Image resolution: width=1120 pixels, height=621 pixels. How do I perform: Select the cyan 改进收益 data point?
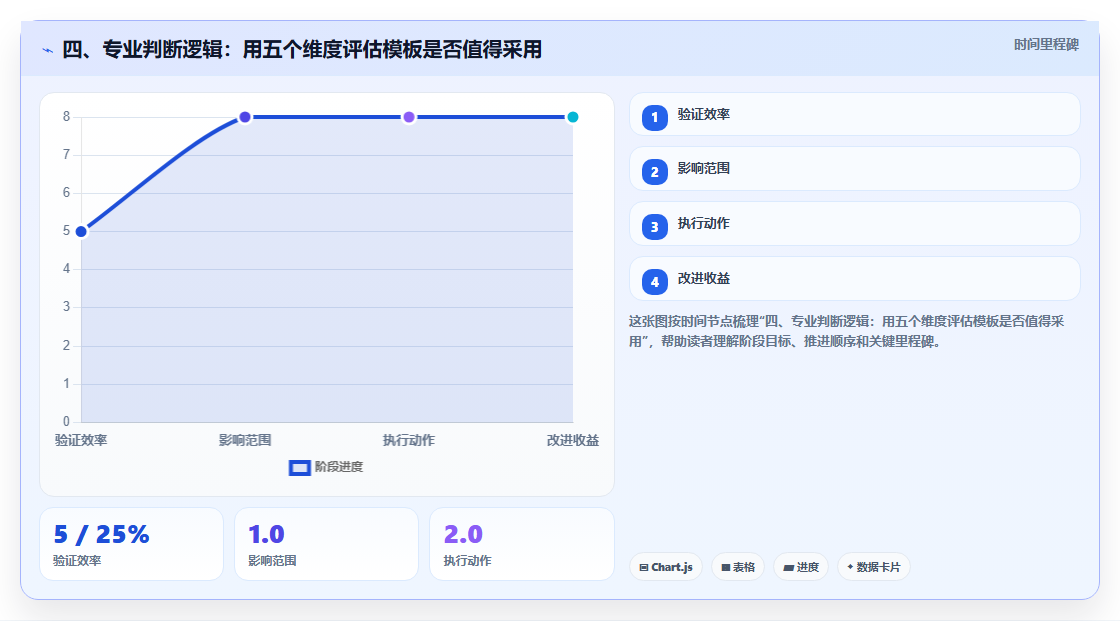[x=572, y=117]
